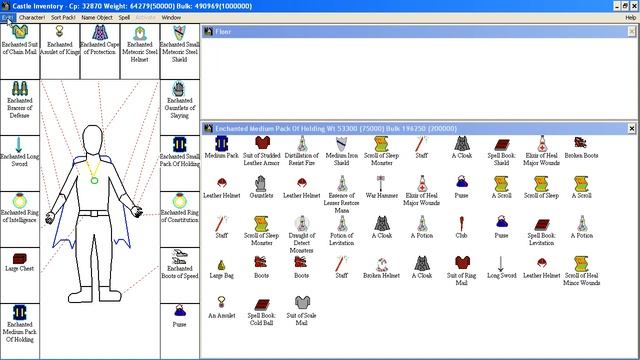Click the Castle Inventory app icon
640x360 pixels.
(5, 6)
